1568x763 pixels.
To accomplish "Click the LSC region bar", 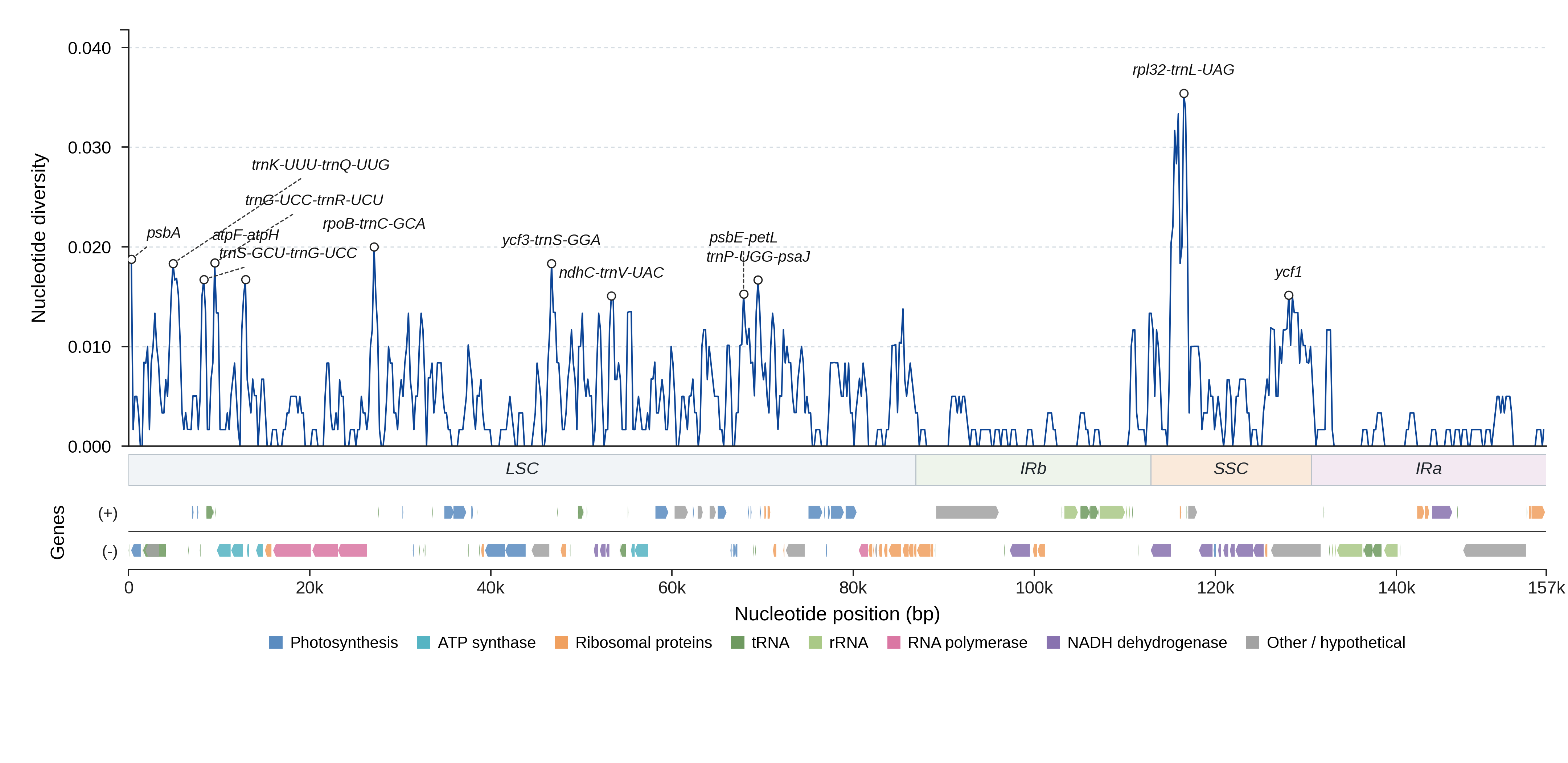I will click(x=522, y=469).
